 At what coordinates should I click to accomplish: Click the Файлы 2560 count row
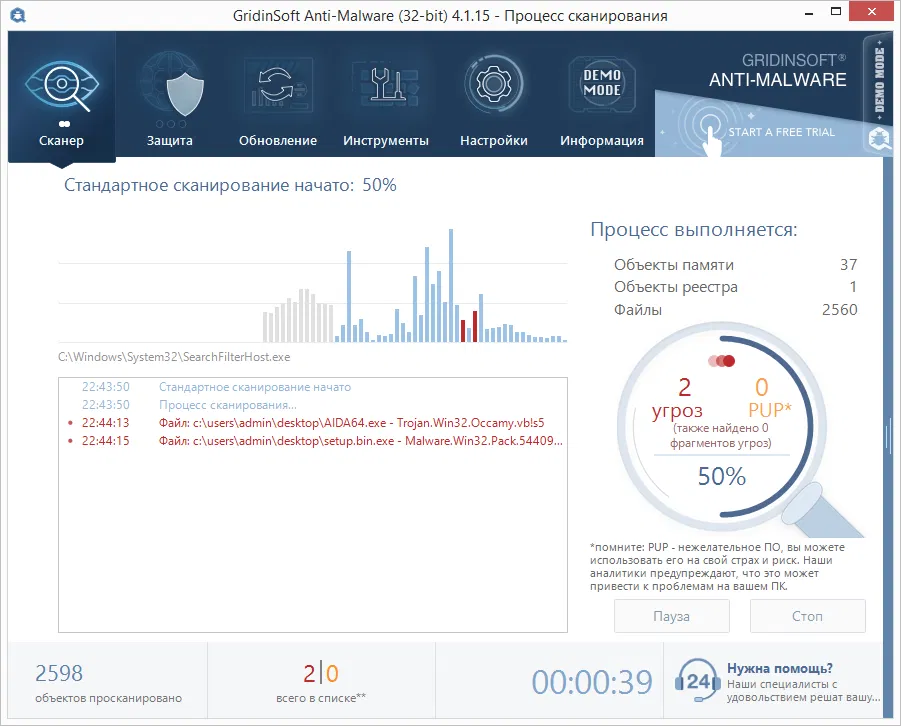click(736, 310)
